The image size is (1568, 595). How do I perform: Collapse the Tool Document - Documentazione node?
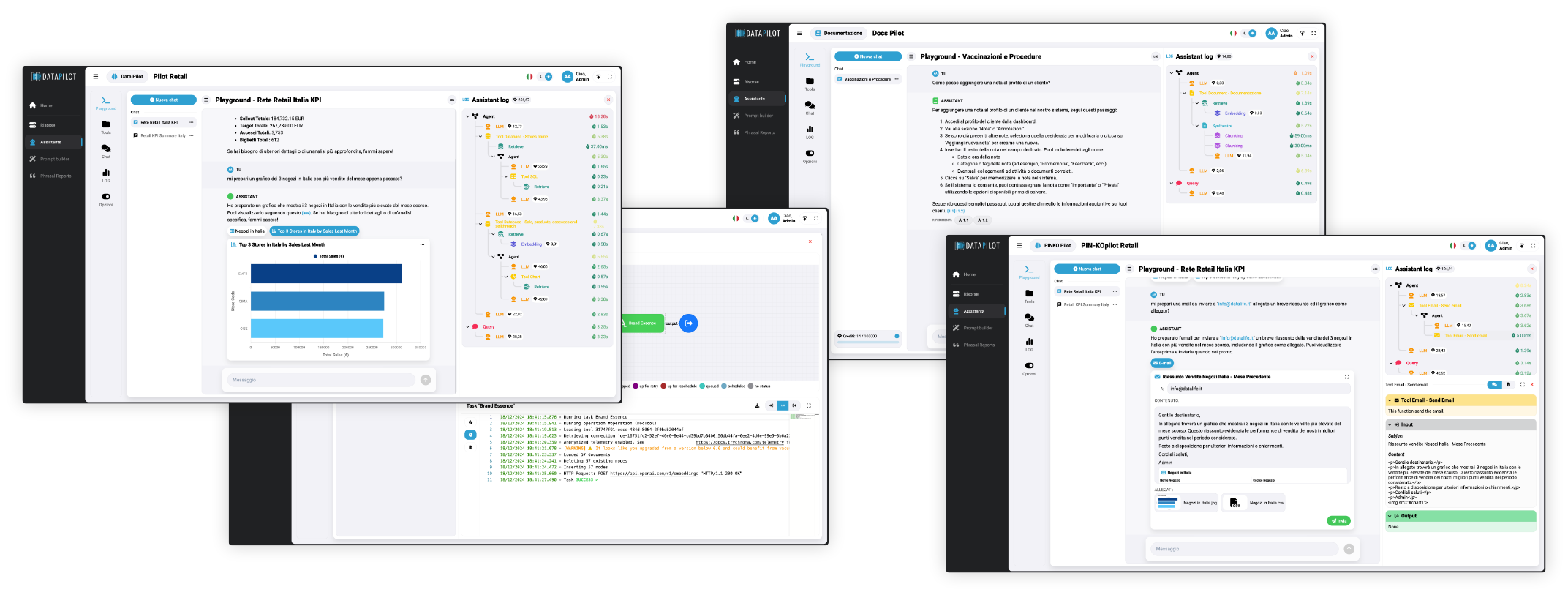1185,93
